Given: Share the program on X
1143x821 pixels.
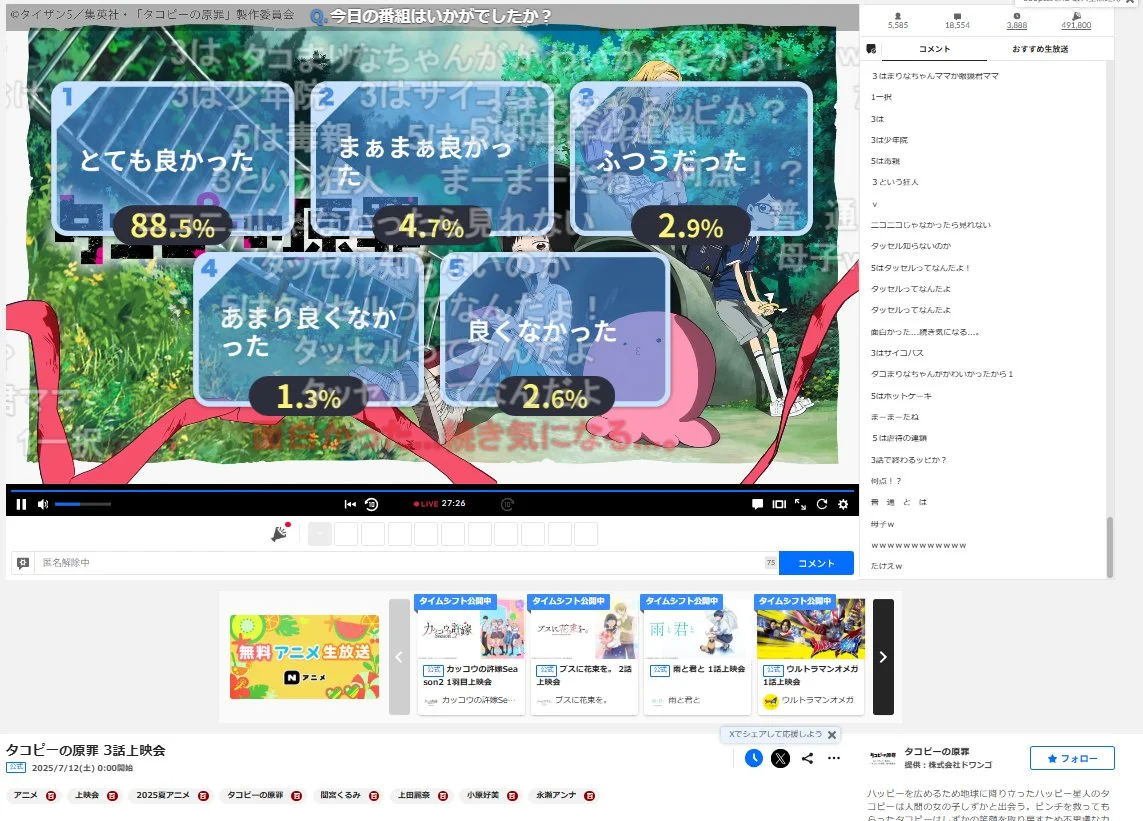Looking at the screenshot, I should (x=780, y=758).
